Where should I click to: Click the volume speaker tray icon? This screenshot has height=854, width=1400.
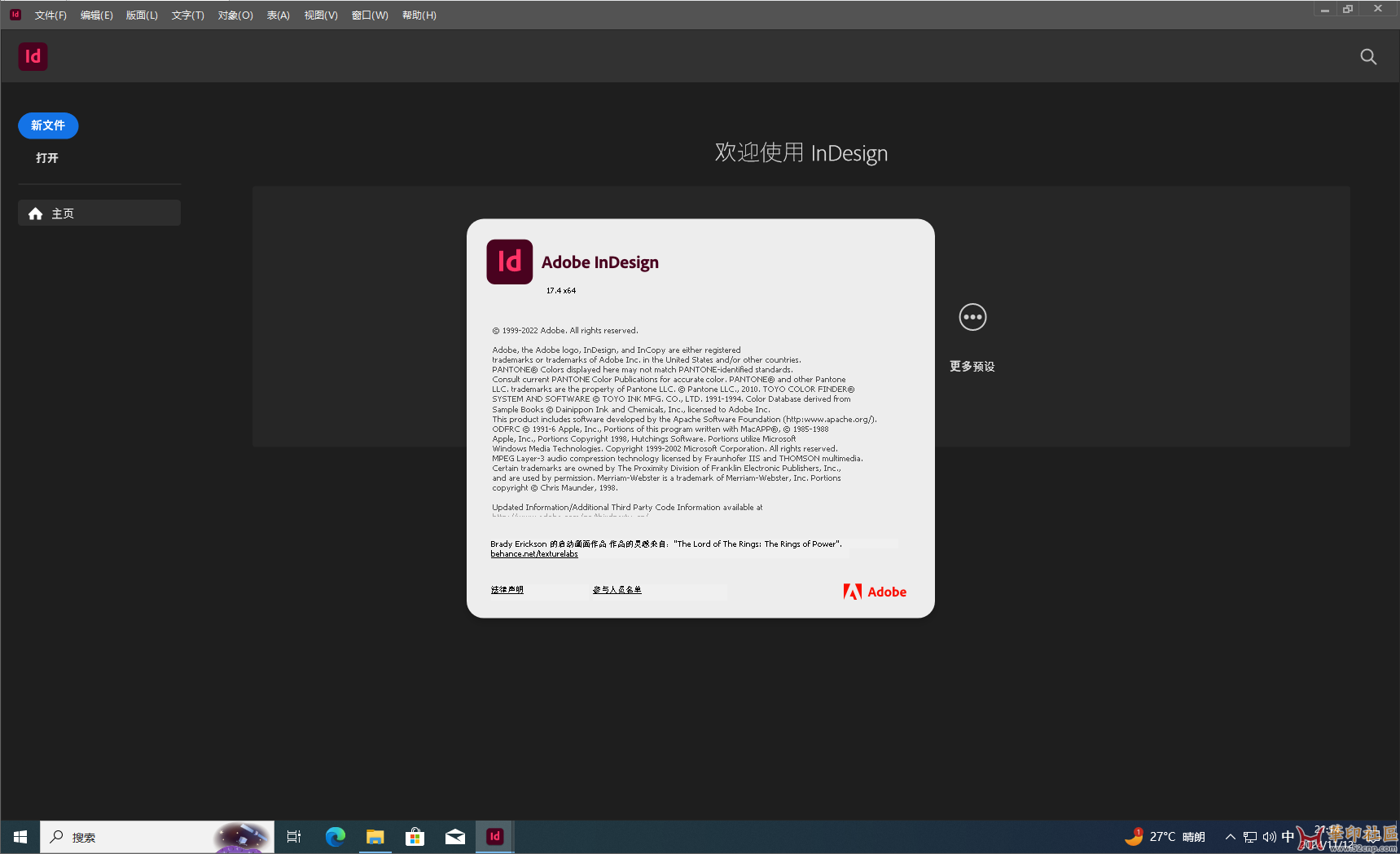1269,837
